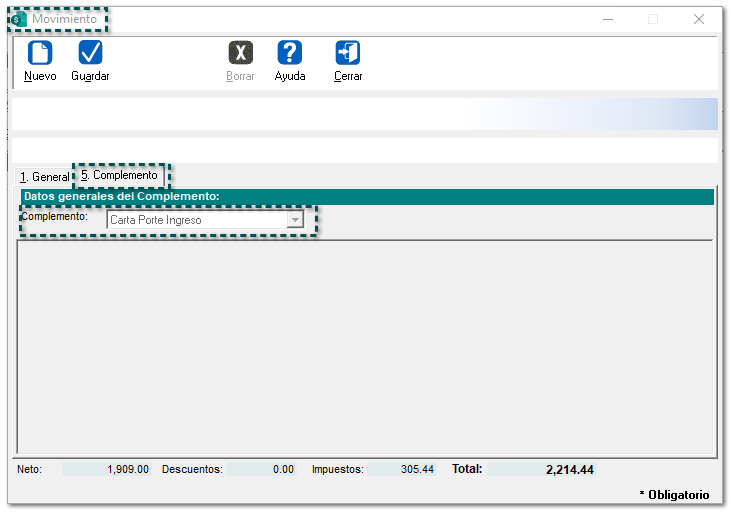Click the Total: label
This screenshot has height=513, width=732.
pos(467,469)
